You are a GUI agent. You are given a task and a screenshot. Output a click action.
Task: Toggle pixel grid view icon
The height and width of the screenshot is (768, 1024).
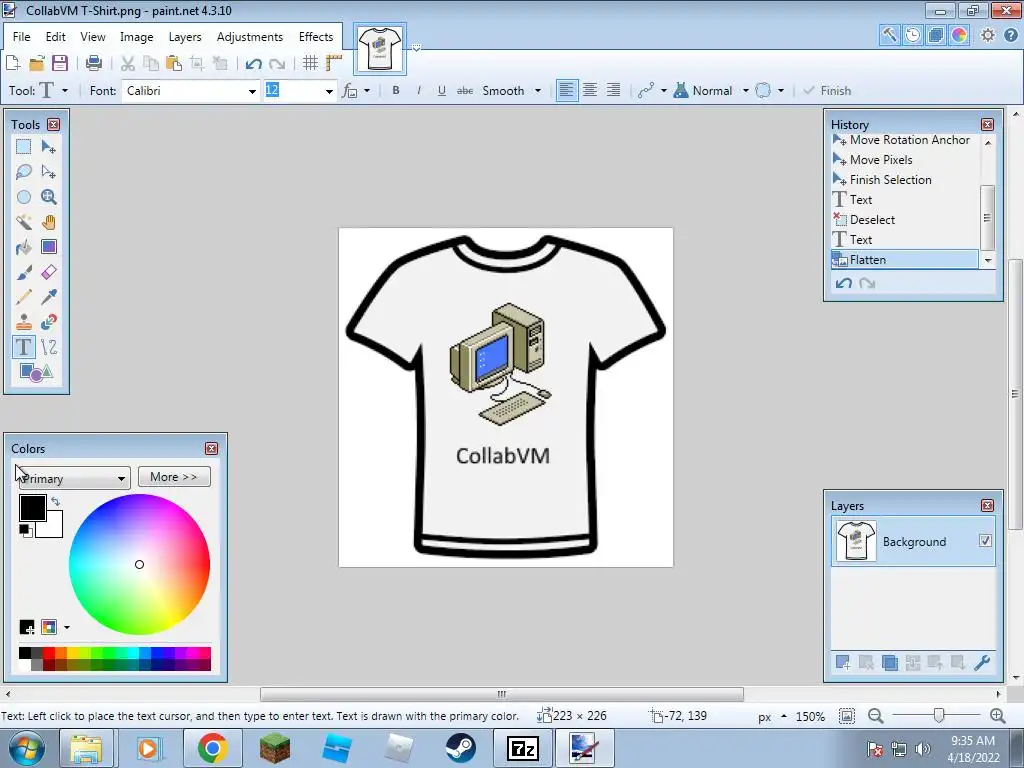point(310,63)
